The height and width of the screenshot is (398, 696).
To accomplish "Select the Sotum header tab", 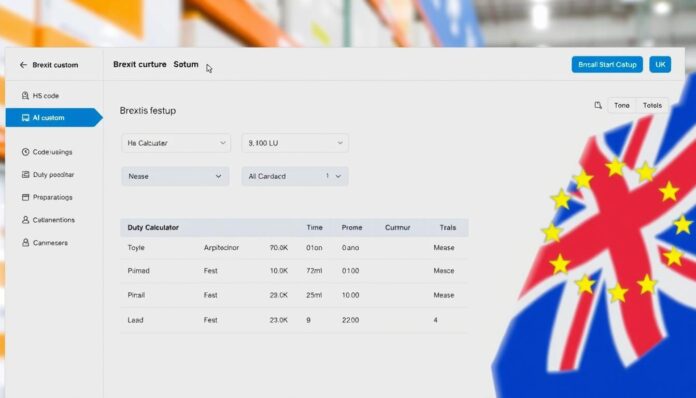I will tap(186, 64).
